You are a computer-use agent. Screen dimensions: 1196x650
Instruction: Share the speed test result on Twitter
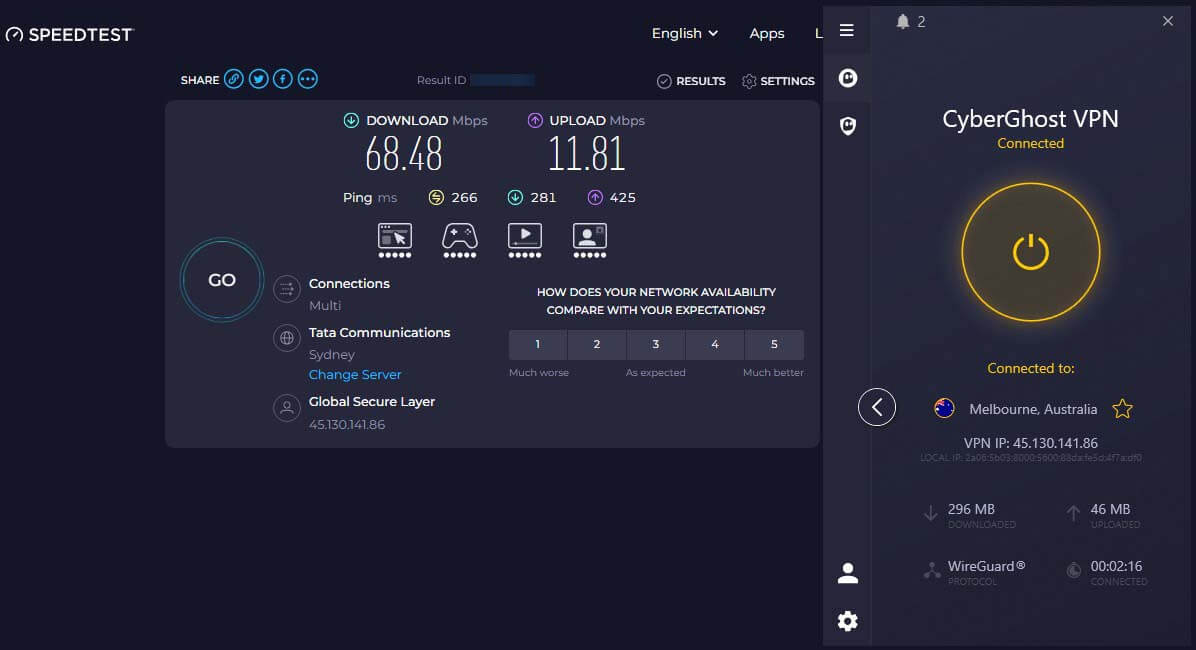coord(258,79)
